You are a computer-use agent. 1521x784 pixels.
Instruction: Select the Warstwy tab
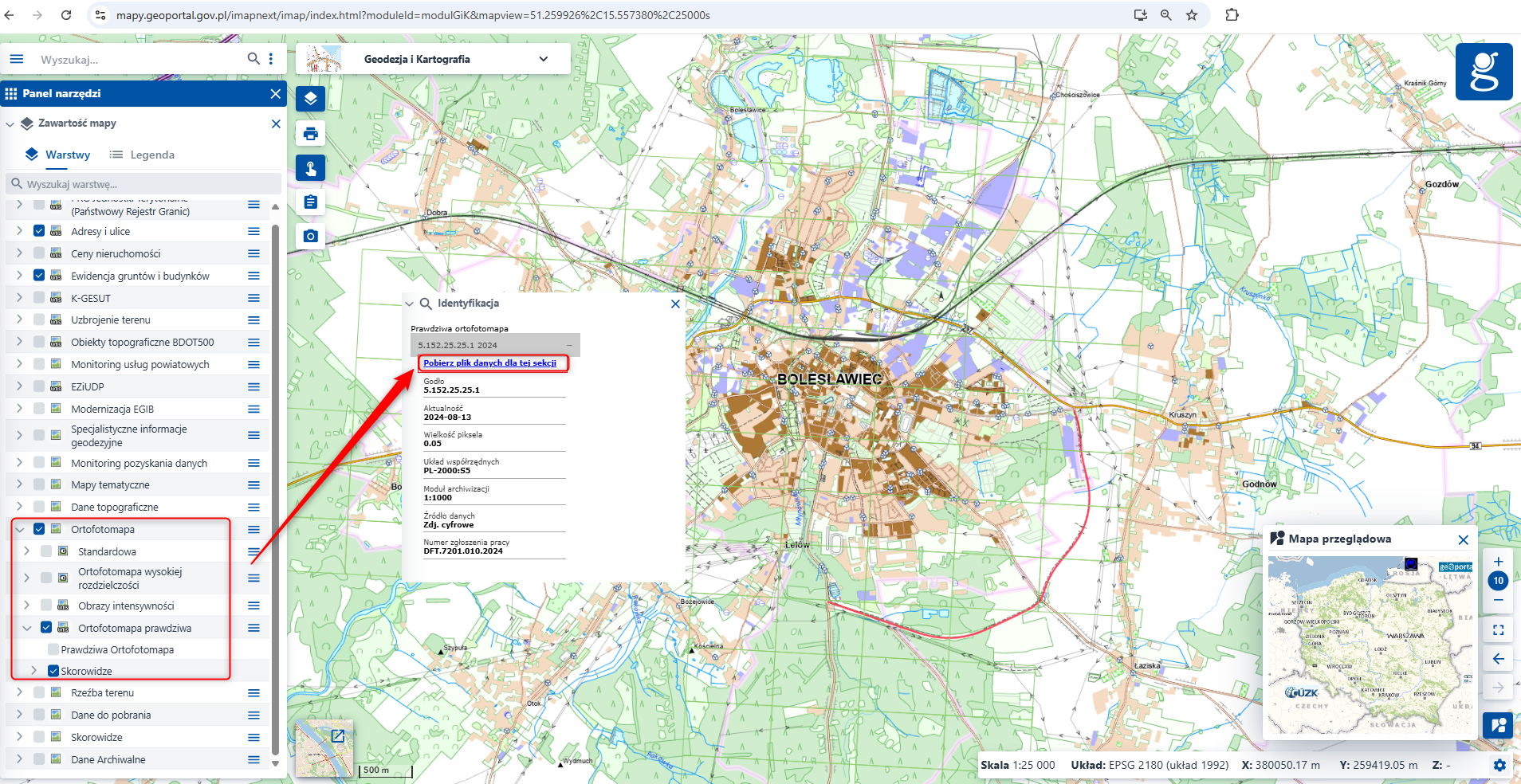58,155
